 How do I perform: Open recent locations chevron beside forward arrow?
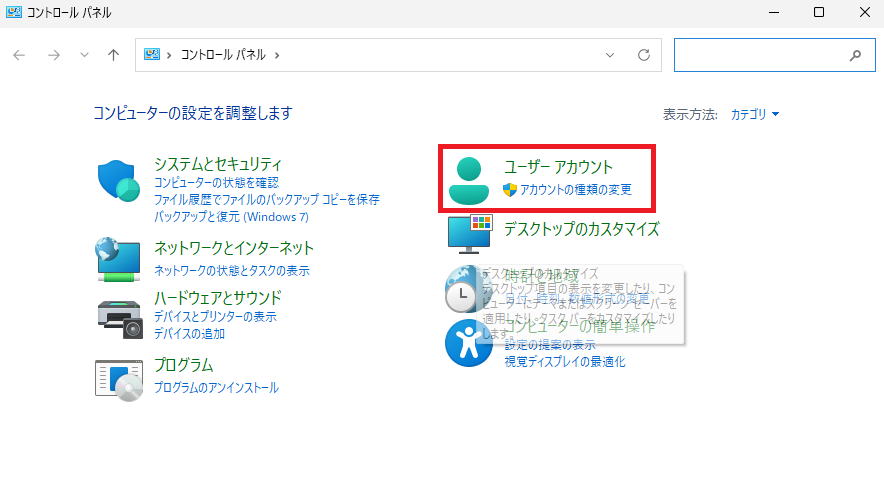84,55
